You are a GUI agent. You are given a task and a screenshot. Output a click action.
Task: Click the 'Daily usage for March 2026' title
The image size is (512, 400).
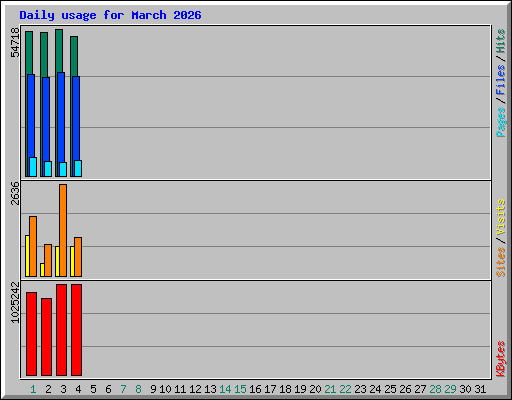tap(110, 15)
